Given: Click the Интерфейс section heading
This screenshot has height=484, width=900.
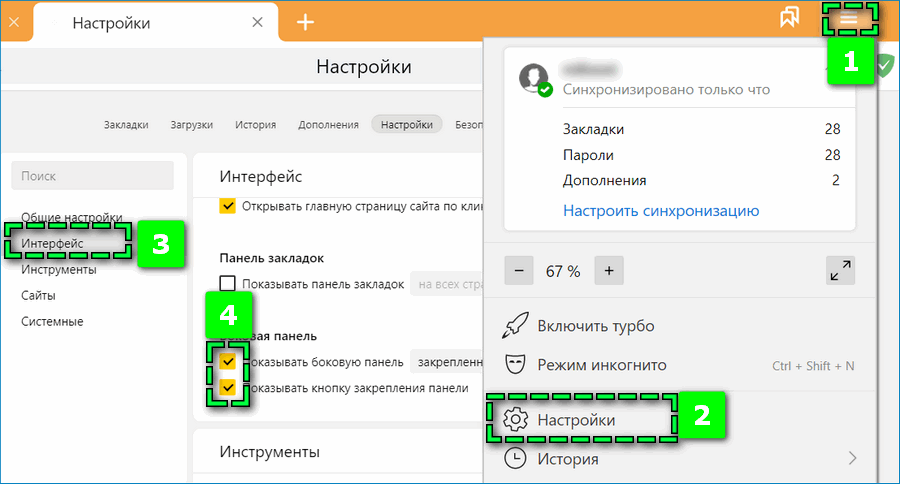Looking at the screenshot, I should (261, 176).
